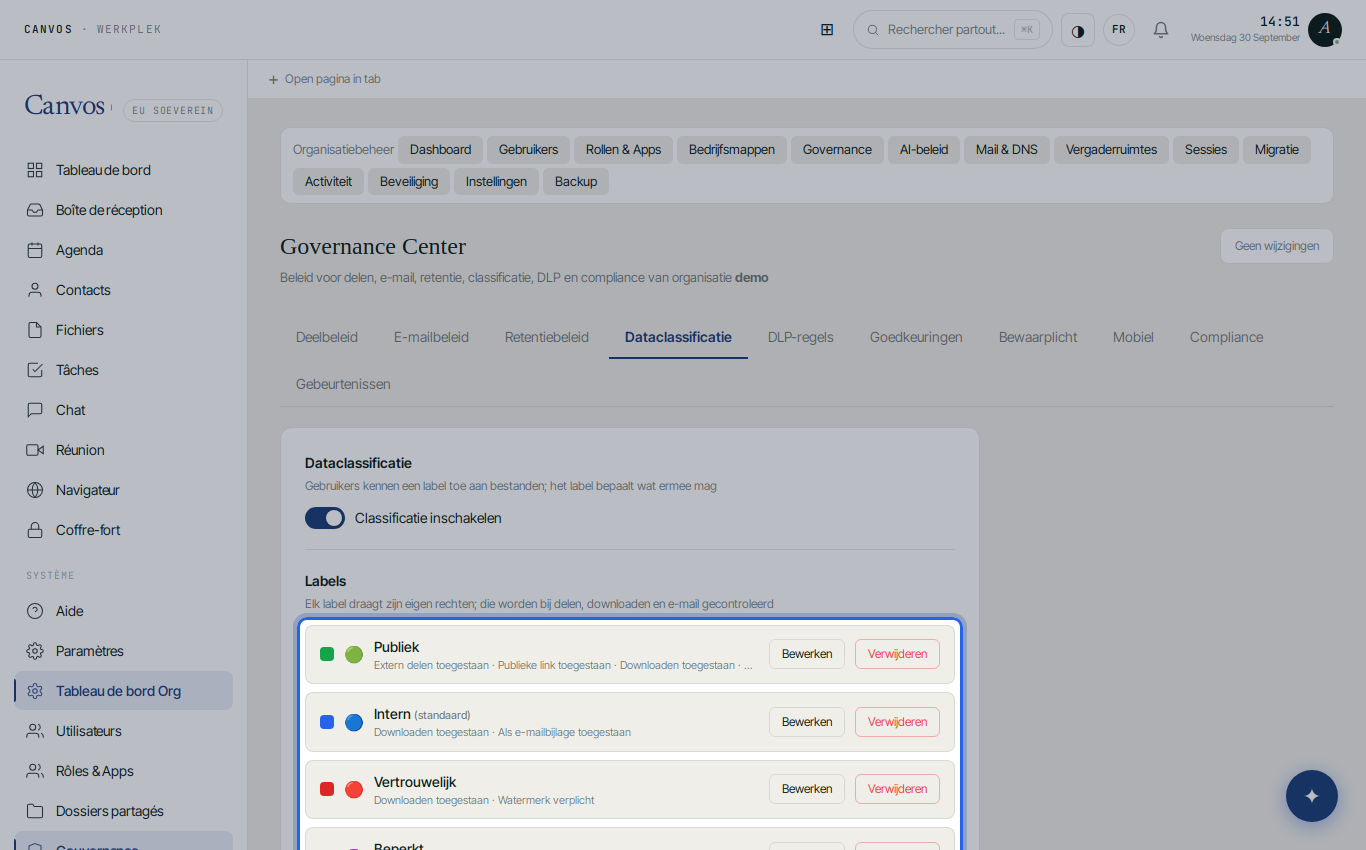
Task: Delete the Publiek label
Action: point(897,654)
